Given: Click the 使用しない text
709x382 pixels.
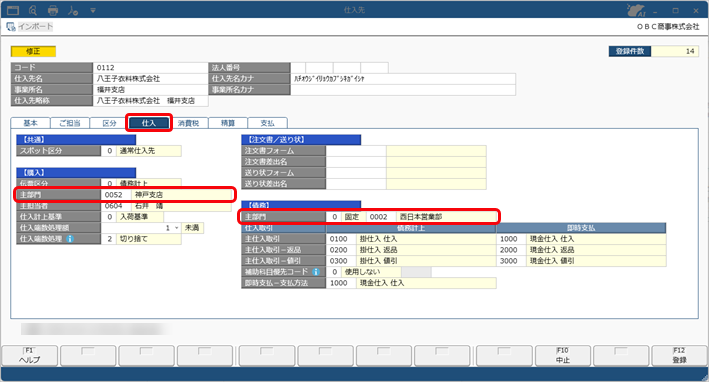Looking at the screenshot, I should pos(362,272).
